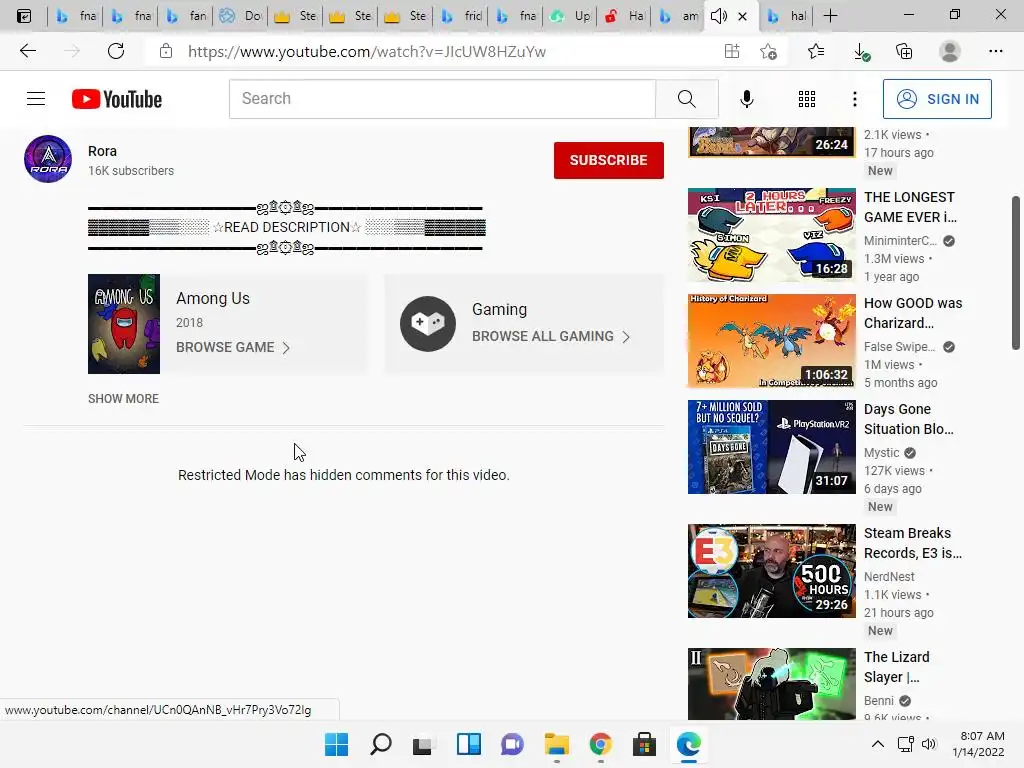Open THE LONGEST GAME EVER thumbnail

point(771,235)
